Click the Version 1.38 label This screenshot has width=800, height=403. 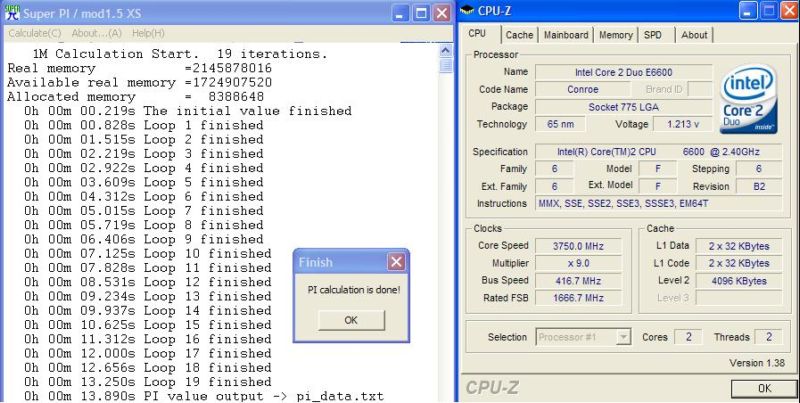[x=757, y=363]
